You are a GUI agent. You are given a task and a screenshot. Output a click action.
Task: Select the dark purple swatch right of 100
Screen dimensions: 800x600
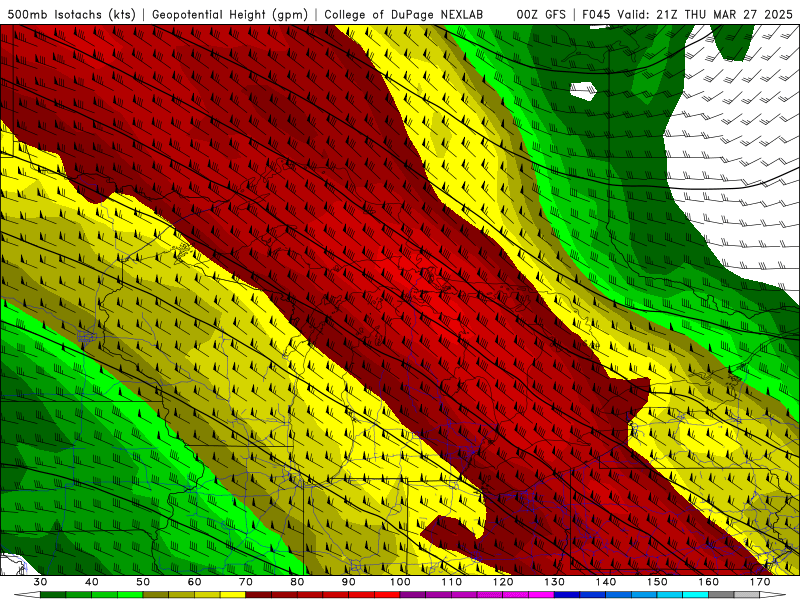(x=413, y=595)
